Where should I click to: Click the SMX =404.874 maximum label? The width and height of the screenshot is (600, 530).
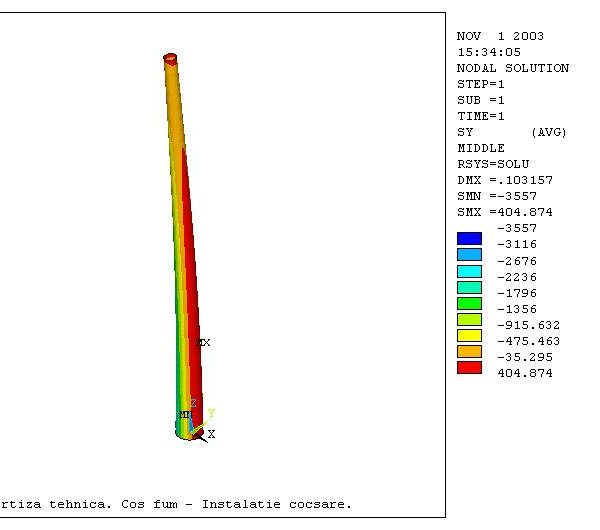504,212
